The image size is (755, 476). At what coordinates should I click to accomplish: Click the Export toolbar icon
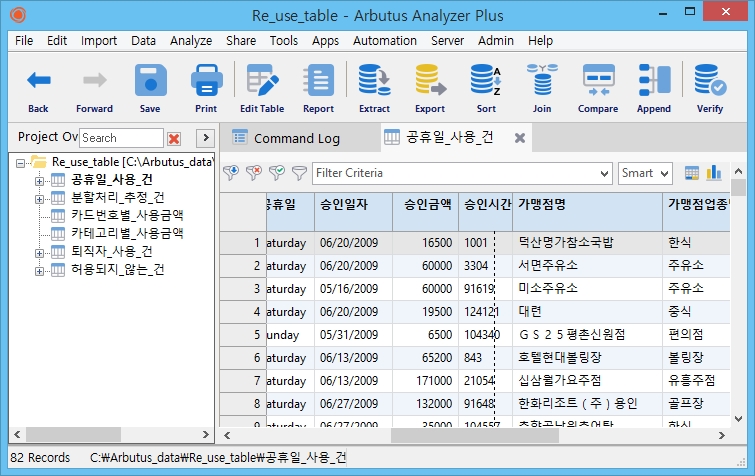click(430, 80)
